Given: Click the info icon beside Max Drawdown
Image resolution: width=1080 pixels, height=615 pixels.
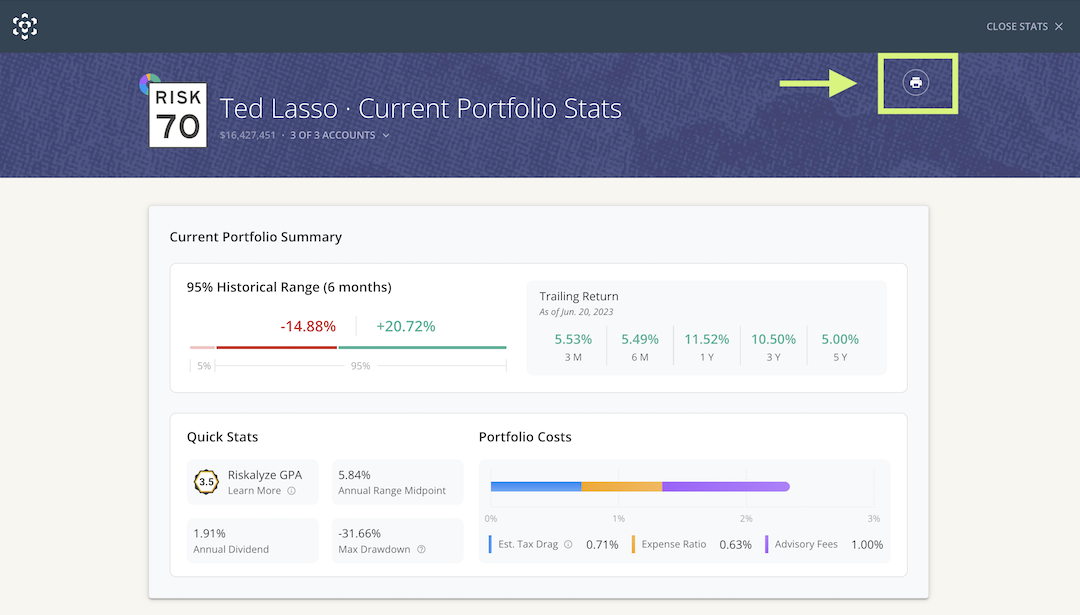Looking at the screenshot, I should (420, 547).
